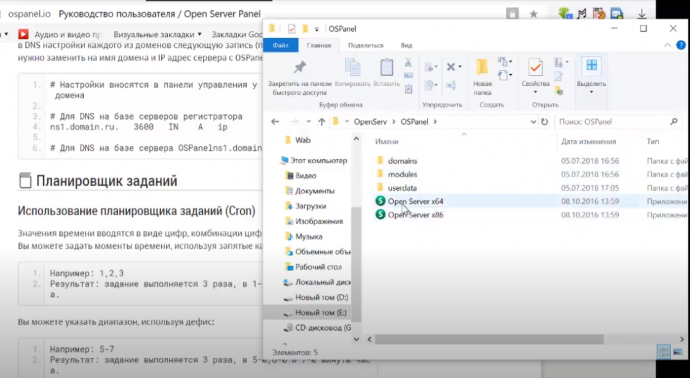The image size is (690, 378).
Task: Open the Delete dropdown arrow beside the X
Action: [460, 67]
